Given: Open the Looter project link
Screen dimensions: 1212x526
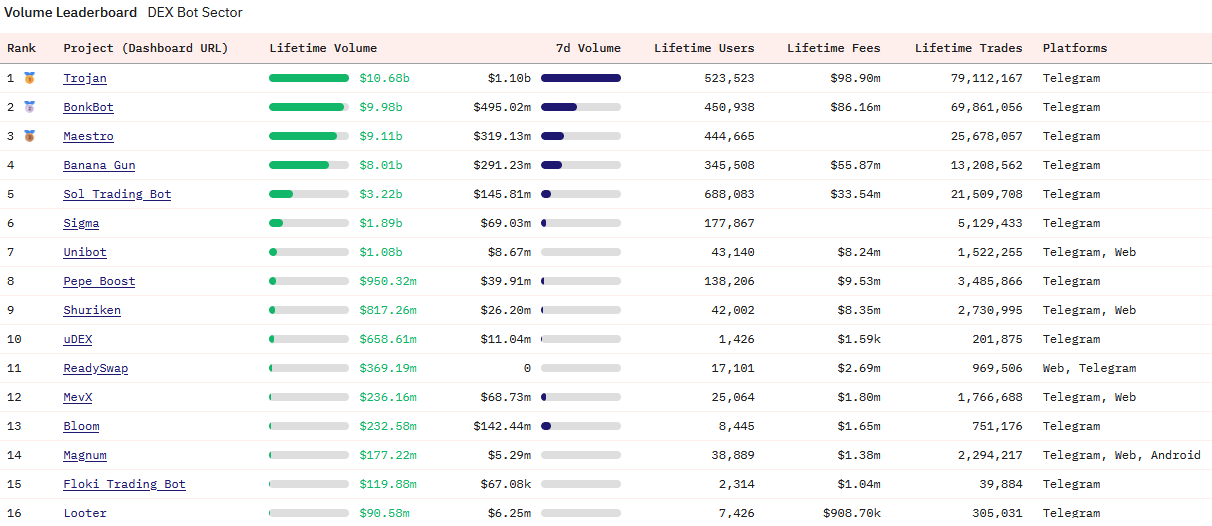Looking at the screenshot, I should pyautogui.click(x=85, y=513).
